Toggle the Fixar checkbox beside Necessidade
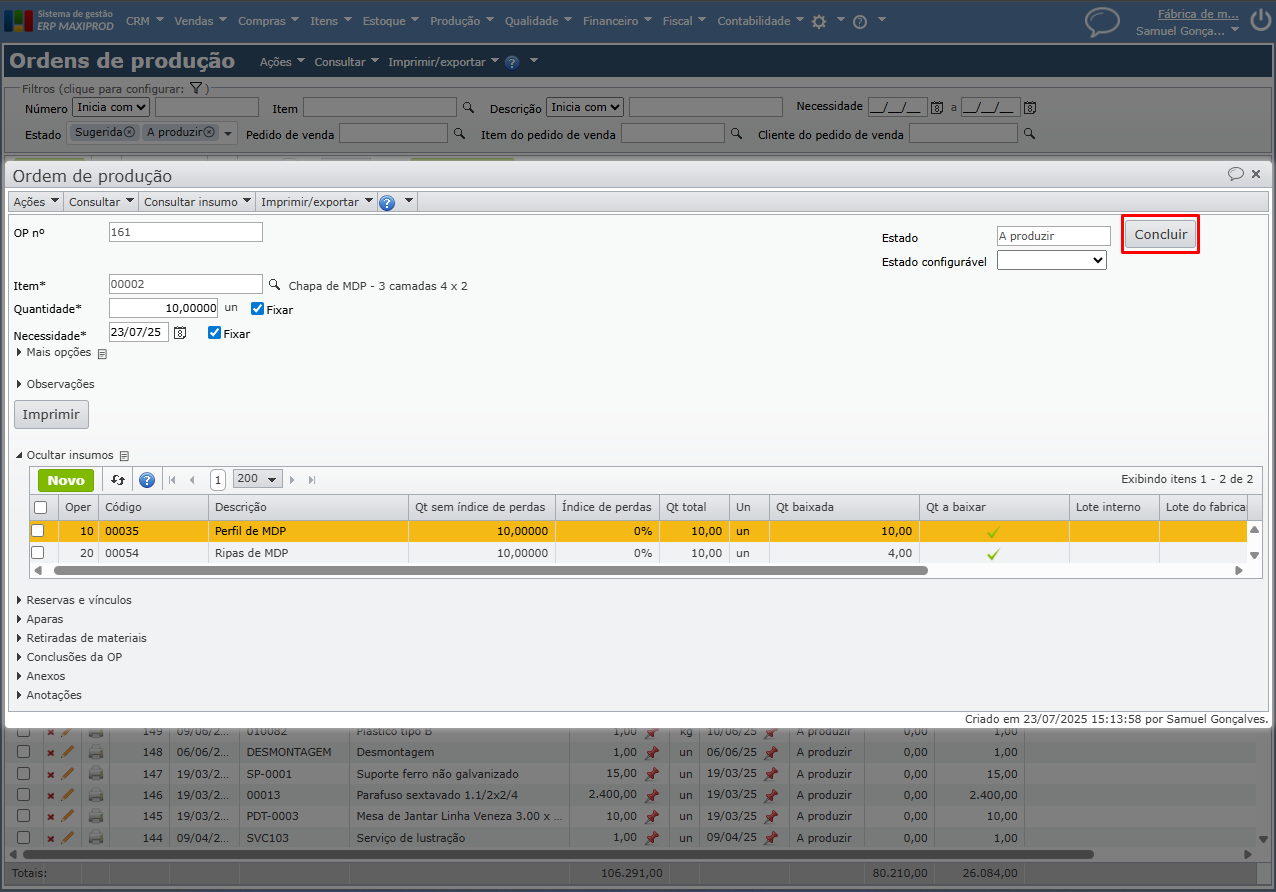This screenshot has height=892, width=1276. point(214,333)
